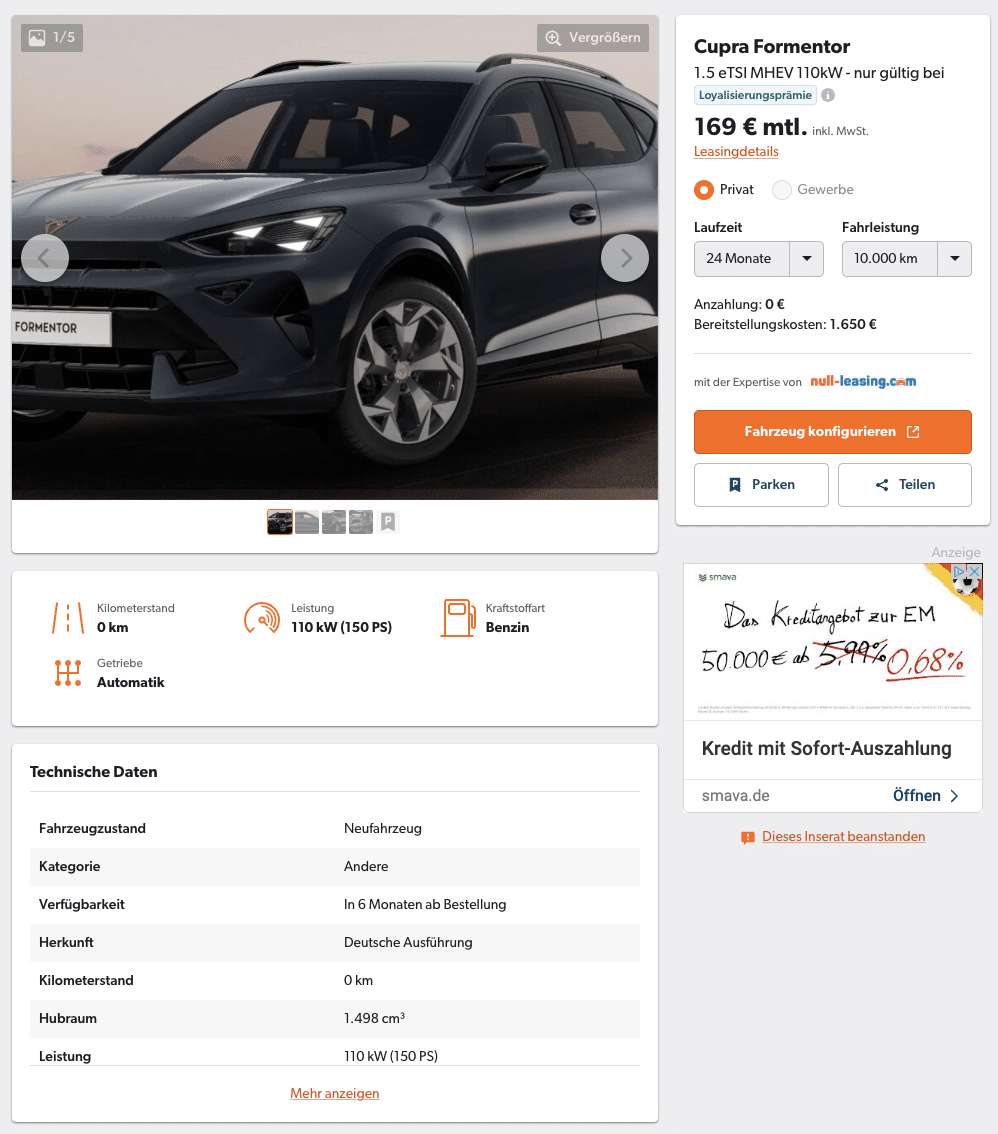Click the Vergrößern magnifier button

(593, 38)
